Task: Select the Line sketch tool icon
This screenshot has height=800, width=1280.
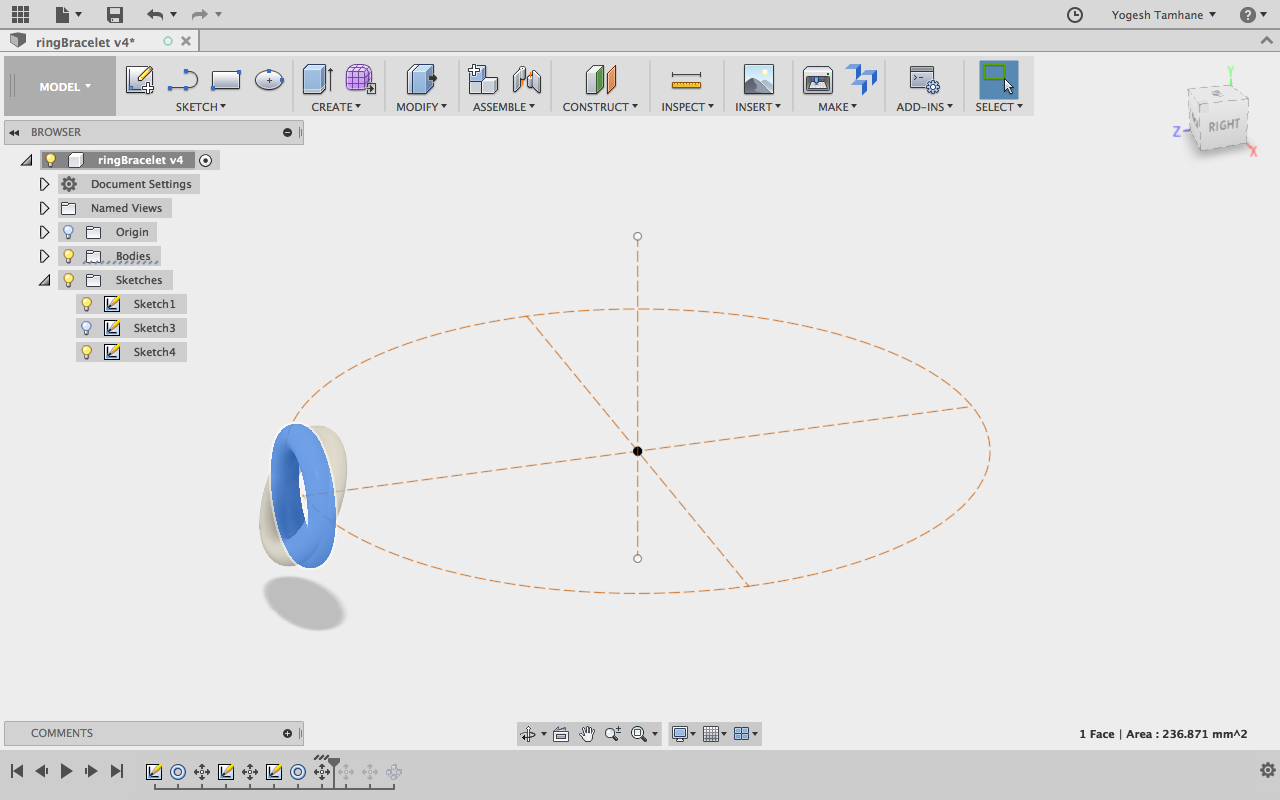Action: pyautogui.click(x=183, y=80)
